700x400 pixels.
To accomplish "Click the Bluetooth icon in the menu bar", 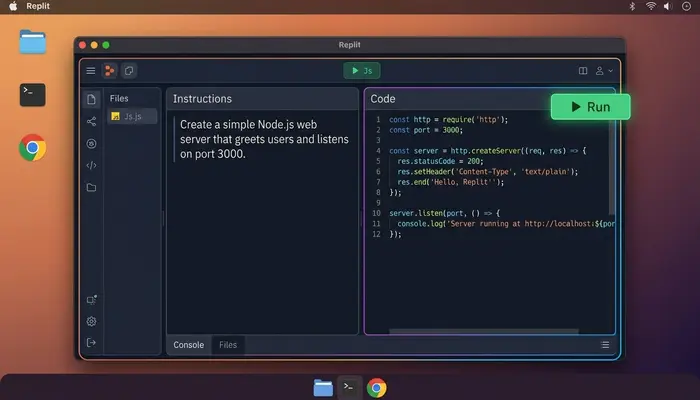I will [632, 6].
